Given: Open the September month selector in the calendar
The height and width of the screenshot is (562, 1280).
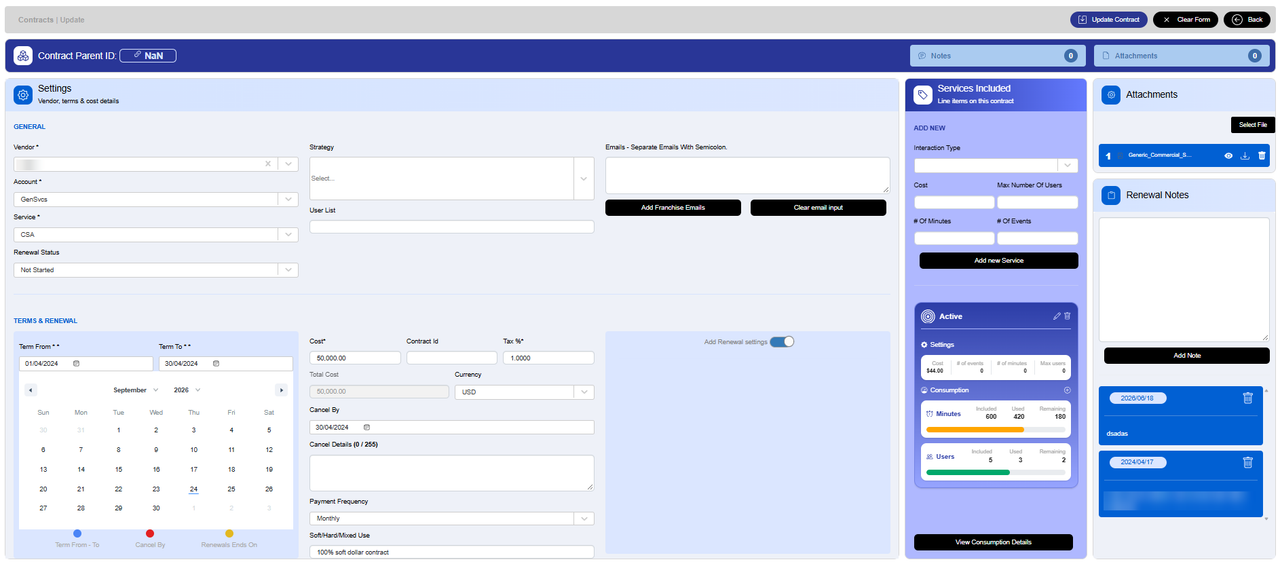Looking at the screenshot, I should tap(136, 390).
